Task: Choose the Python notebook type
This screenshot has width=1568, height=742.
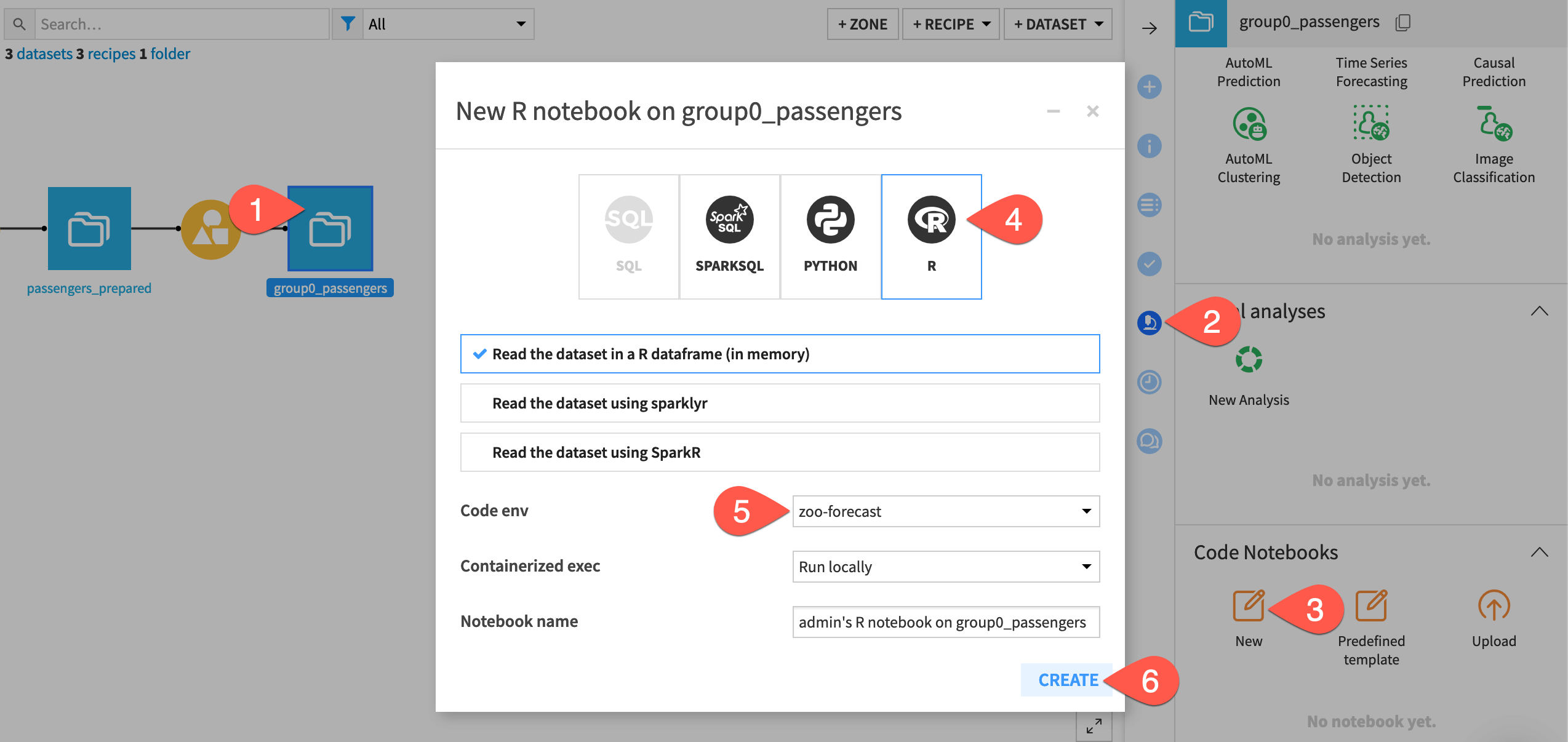Action: [x=830, y=237]
